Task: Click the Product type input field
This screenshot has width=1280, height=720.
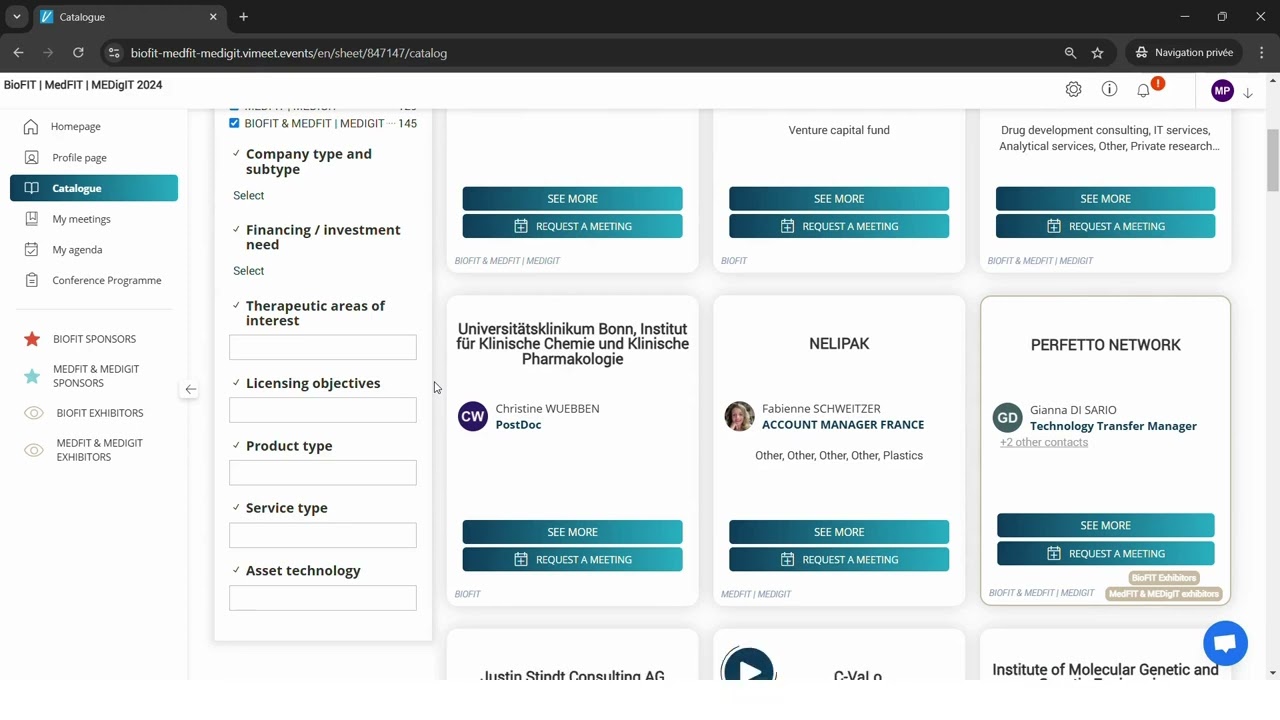Action: (323, 473)
